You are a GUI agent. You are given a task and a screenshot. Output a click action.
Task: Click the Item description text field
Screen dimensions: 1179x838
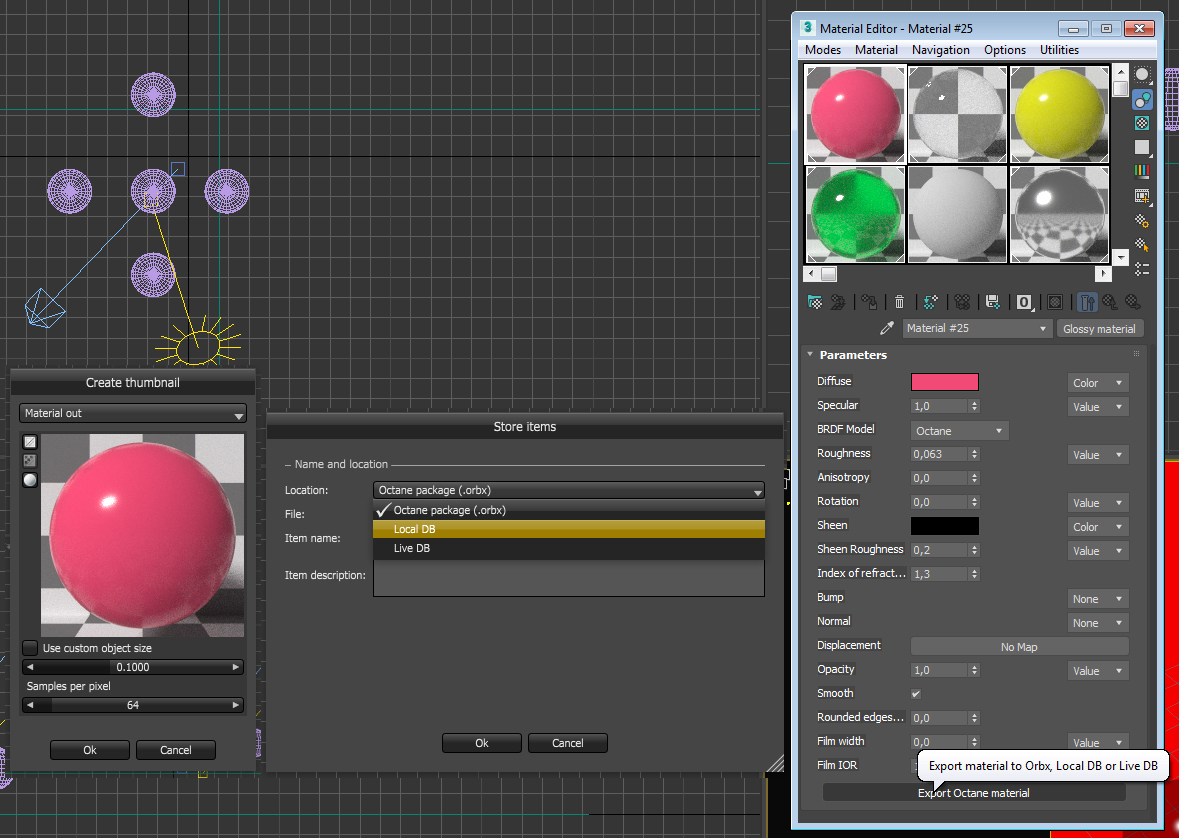point(568,578)
